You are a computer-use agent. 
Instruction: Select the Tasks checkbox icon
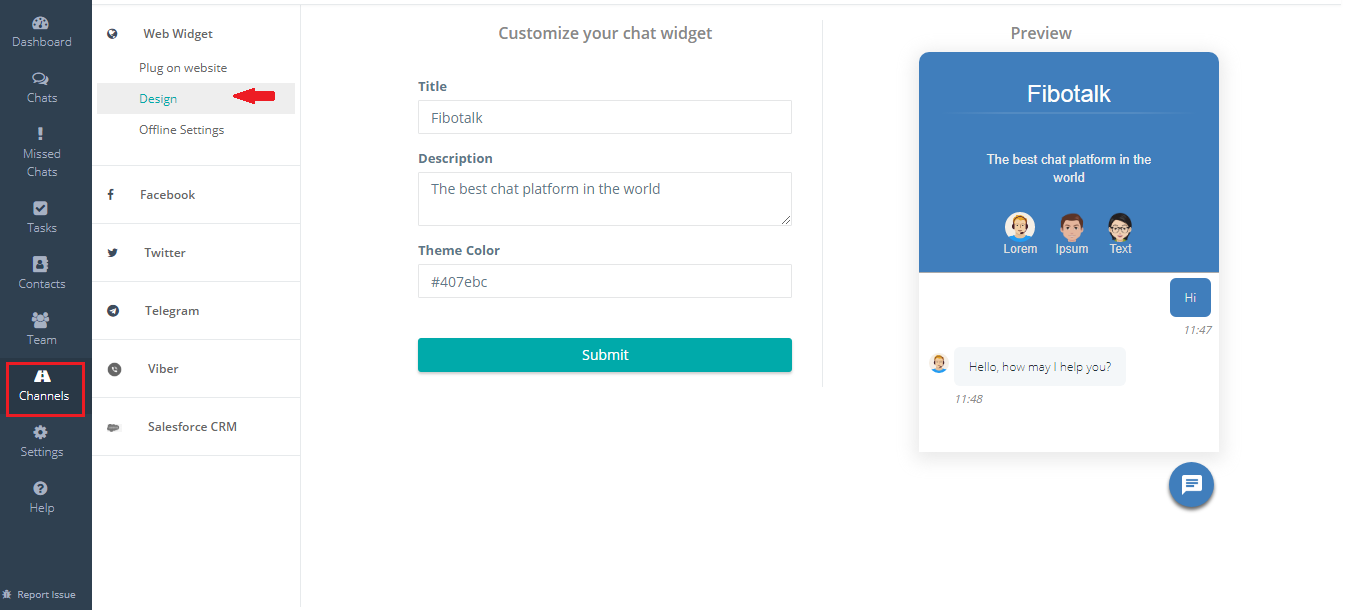[x=41, y=208]
